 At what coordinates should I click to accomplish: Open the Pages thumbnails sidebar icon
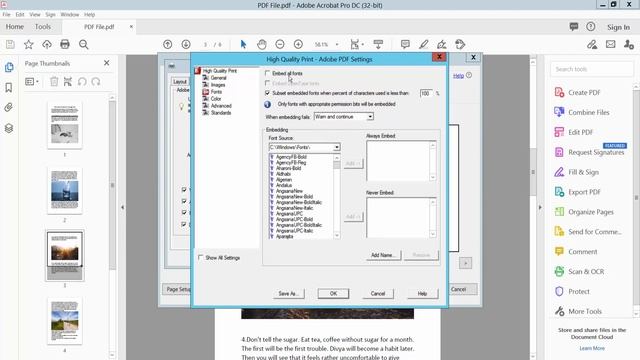(x=9, y=67)
